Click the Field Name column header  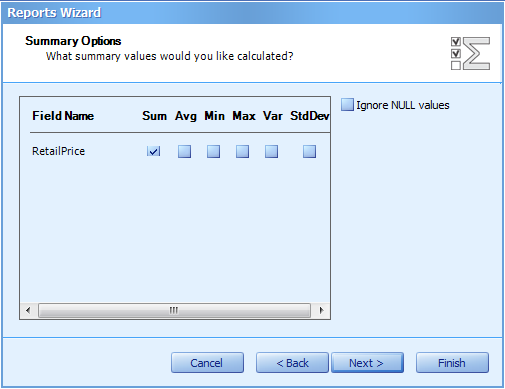63,116
